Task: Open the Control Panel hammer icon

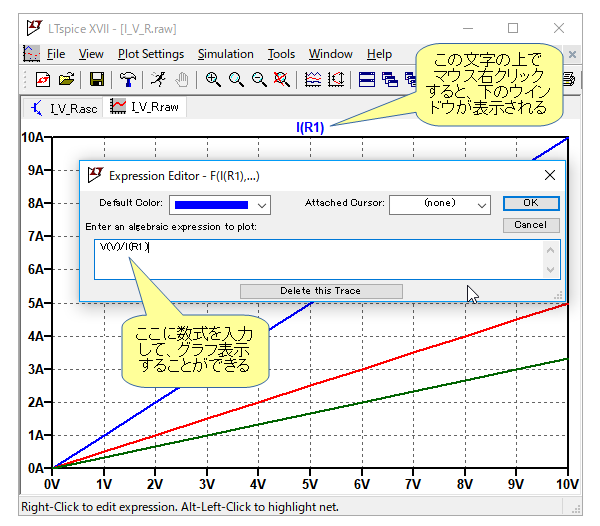Action: click(x=128, y=79)
